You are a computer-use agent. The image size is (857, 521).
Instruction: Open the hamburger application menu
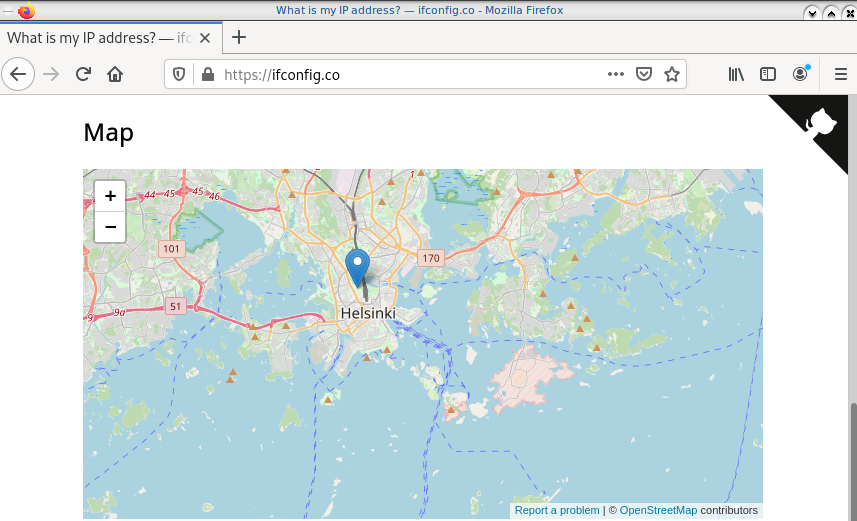tap(840, 74)
